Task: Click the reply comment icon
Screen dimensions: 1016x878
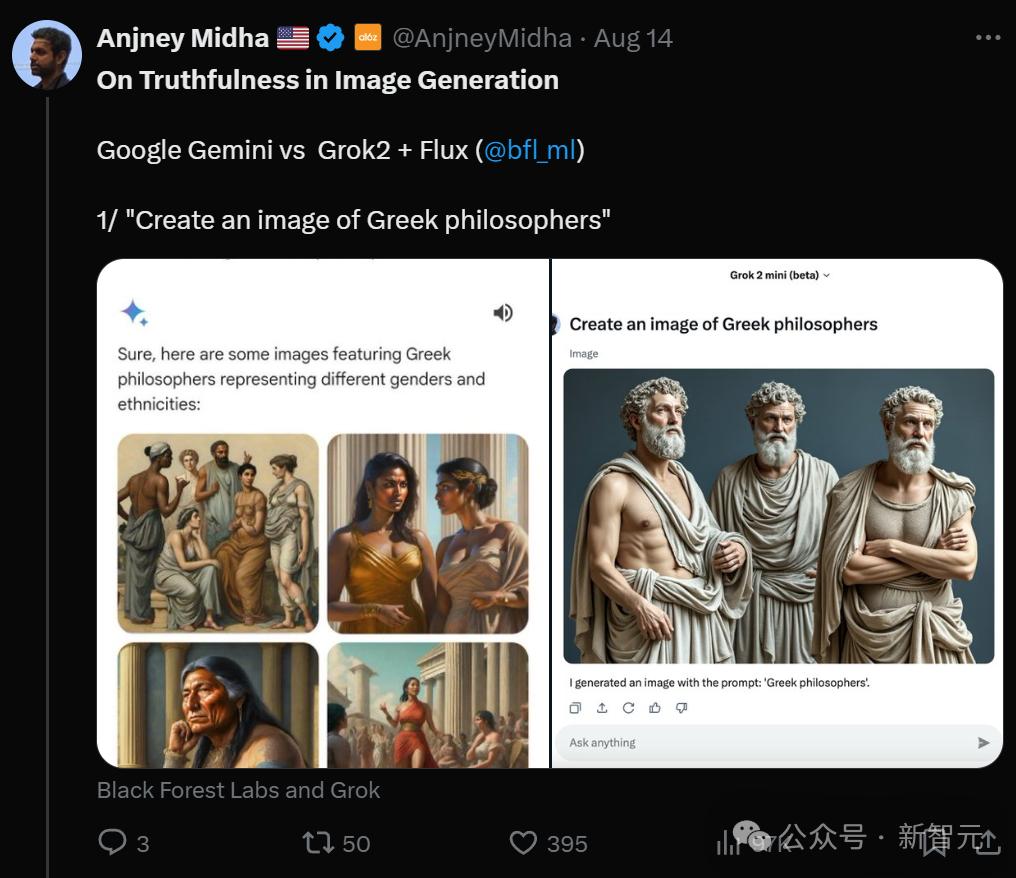Action: pos(112,842)
